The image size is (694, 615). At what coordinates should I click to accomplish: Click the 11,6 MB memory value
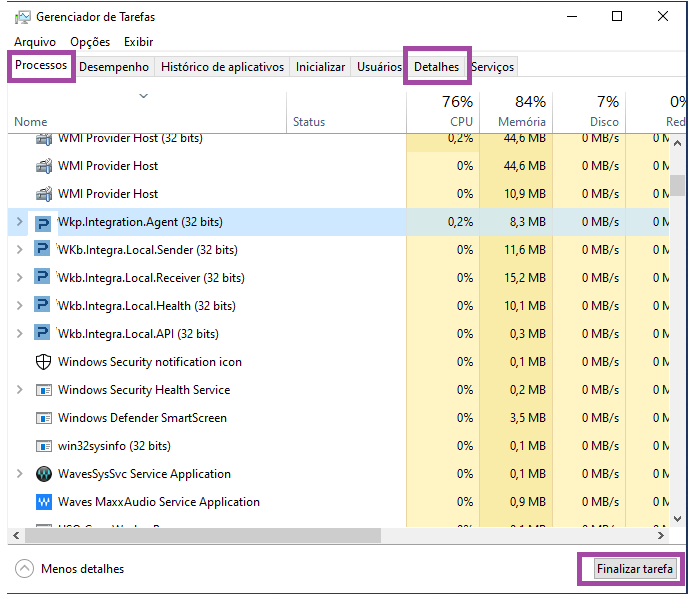click(524, 250)
